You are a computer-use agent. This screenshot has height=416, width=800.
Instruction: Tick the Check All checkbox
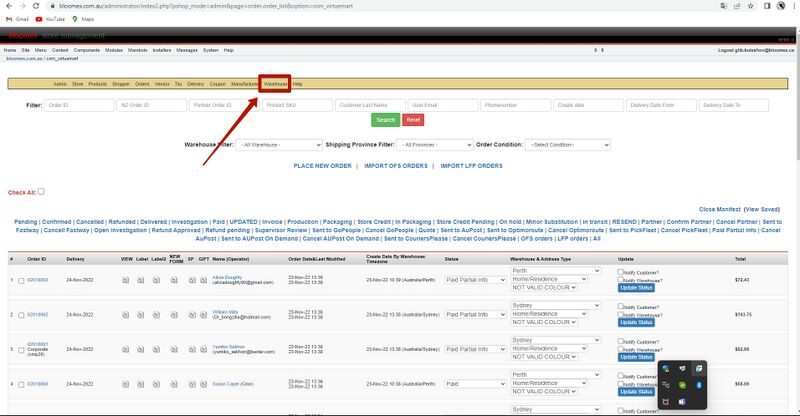(x=41, y=191)
